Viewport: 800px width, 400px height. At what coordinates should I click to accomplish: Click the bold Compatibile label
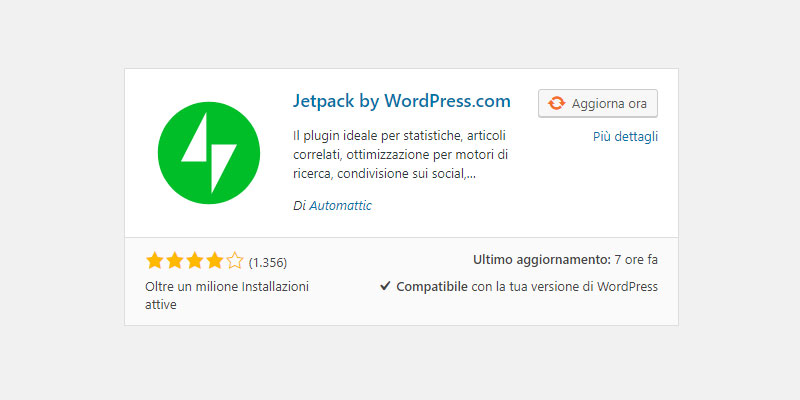click(432, 287)
